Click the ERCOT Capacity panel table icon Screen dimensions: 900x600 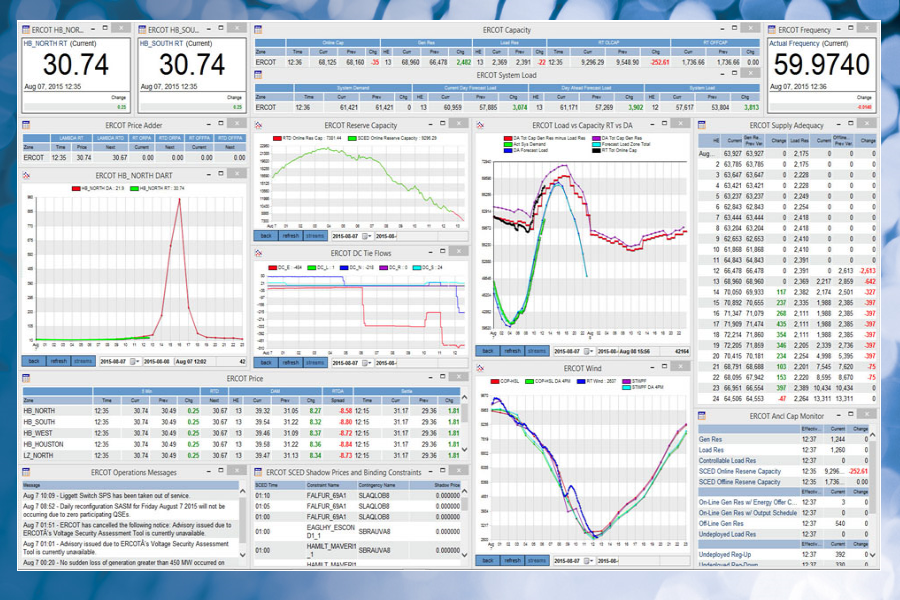pos(258,29)
